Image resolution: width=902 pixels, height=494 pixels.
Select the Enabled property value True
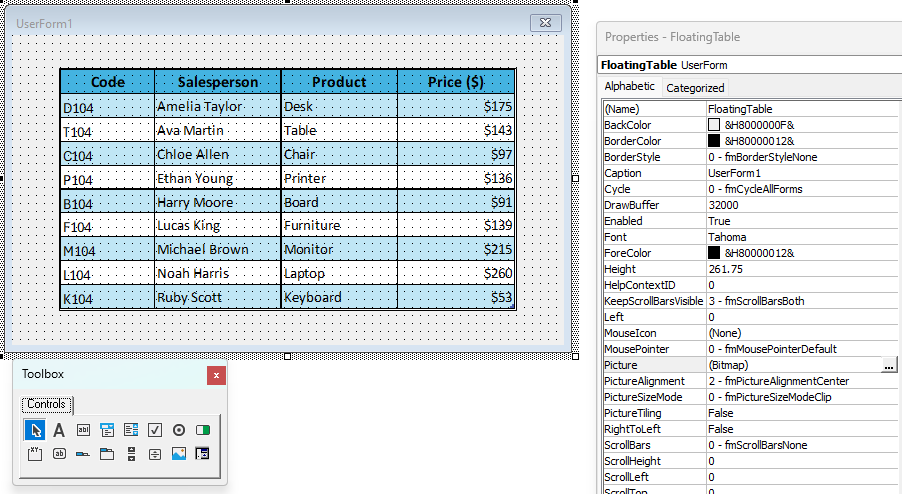click(804, 221)
